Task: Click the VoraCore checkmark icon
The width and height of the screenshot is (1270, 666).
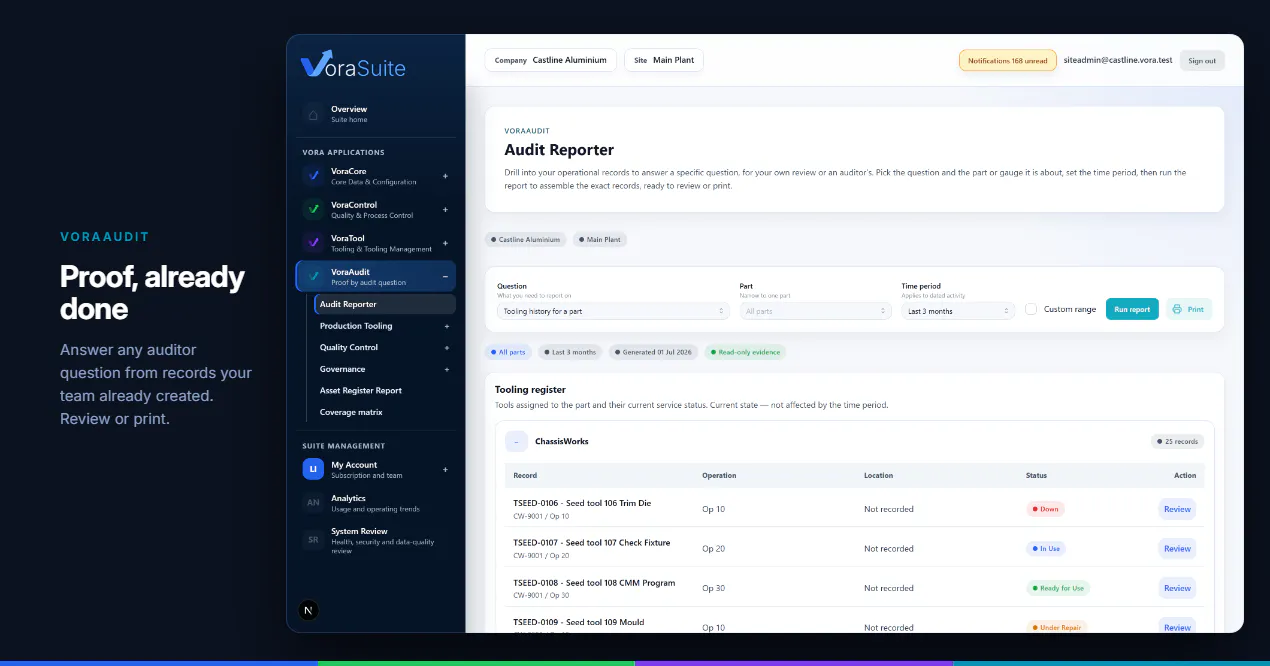Action: coord(313,176)
